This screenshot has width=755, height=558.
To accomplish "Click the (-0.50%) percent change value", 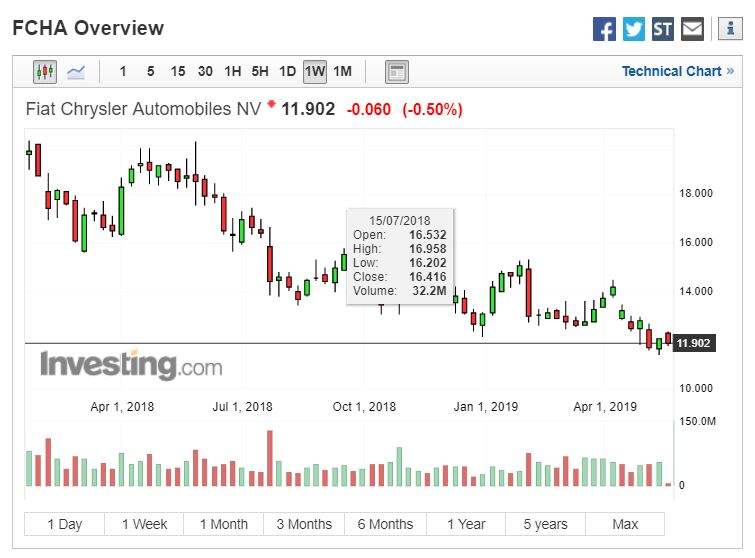I will click(x=432, y=109).
